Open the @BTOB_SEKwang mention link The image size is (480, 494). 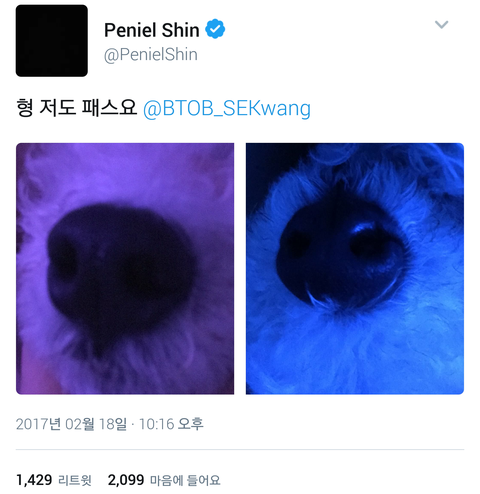click(227, 108)
